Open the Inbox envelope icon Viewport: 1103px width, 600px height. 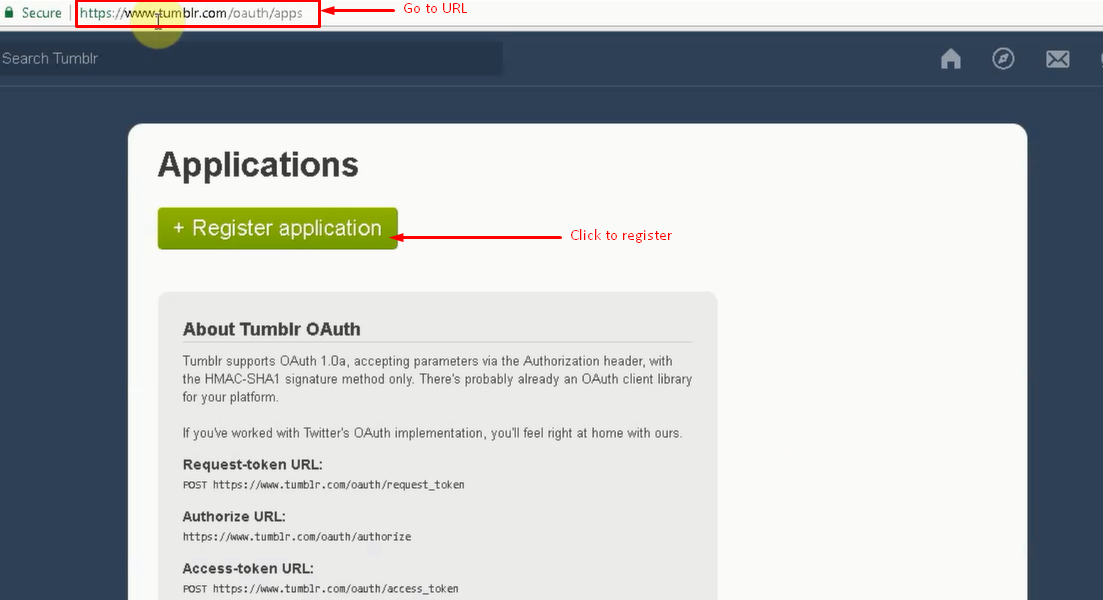click(x=1057, y=59)
